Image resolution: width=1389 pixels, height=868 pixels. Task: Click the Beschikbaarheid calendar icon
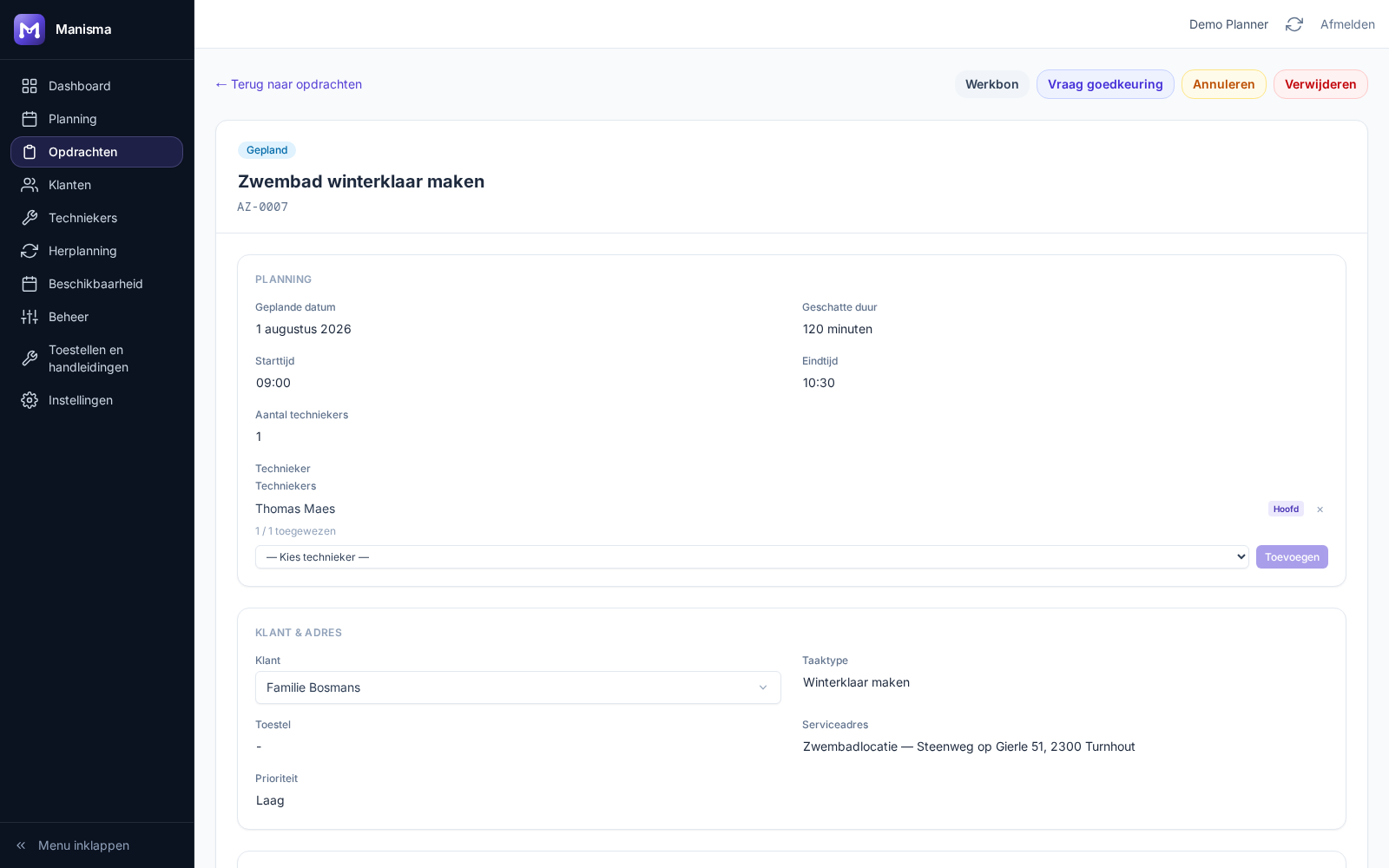tap(30, 284)
